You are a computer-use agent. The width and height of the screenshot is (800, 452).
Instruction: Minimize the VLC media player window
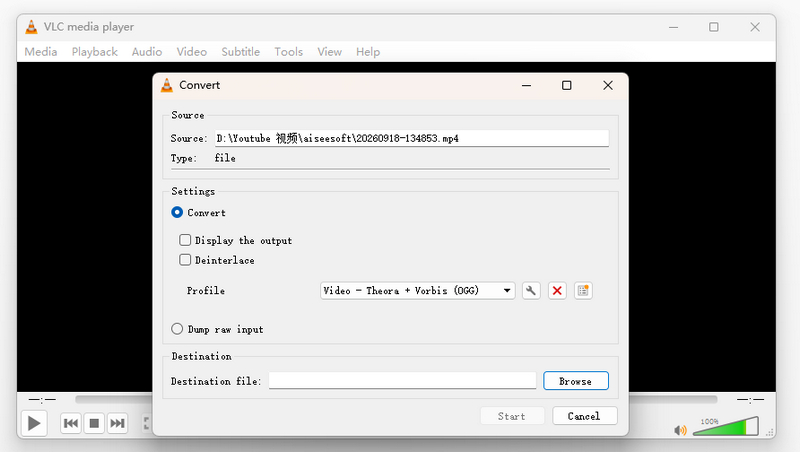pyautogui.click(x=673, y=27)
